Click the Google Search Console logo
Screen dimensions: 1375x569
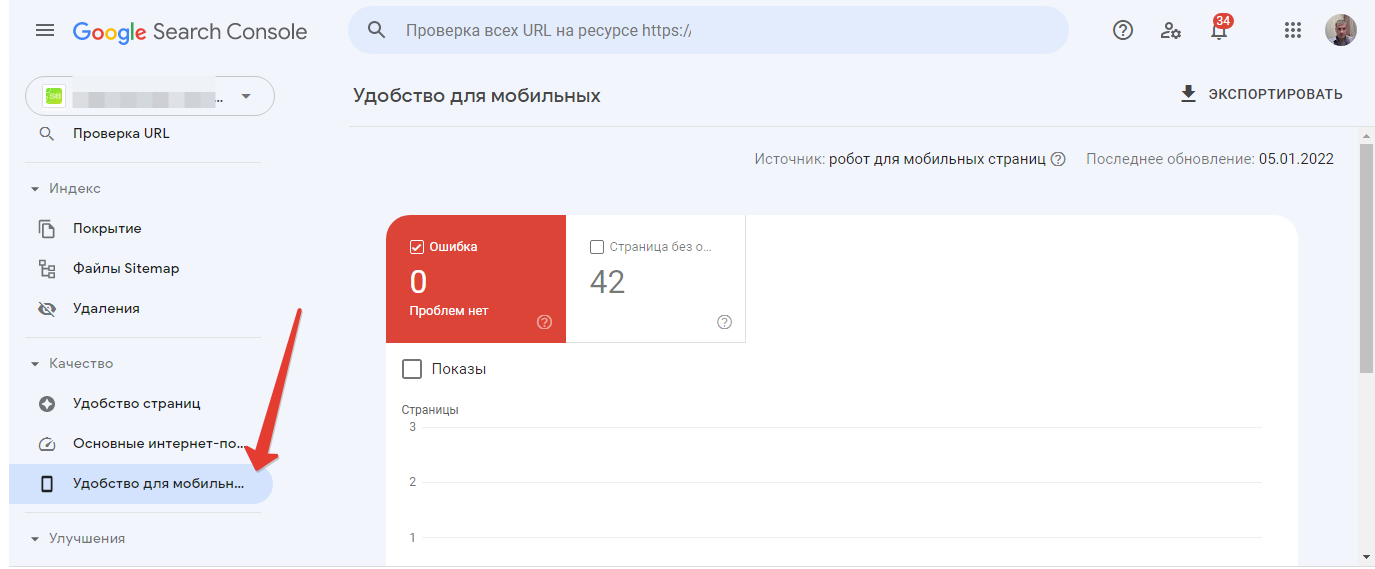(x=190, y=31)
